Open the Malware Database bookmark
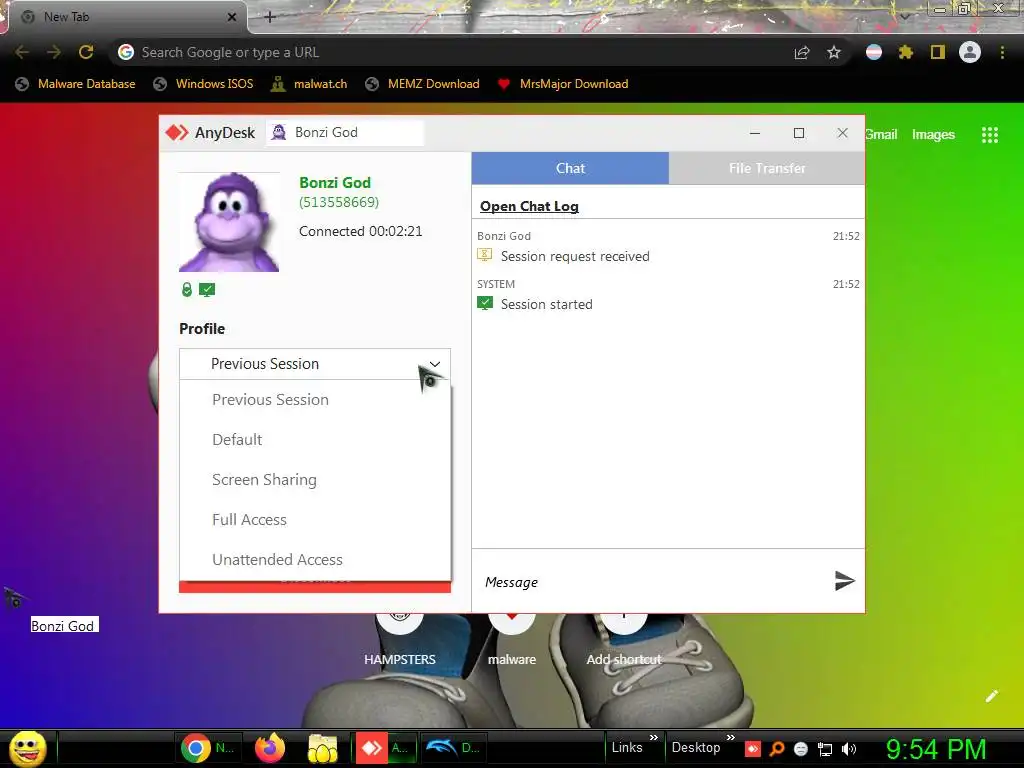The image size is (1024, 768). [x=75, y=84]
